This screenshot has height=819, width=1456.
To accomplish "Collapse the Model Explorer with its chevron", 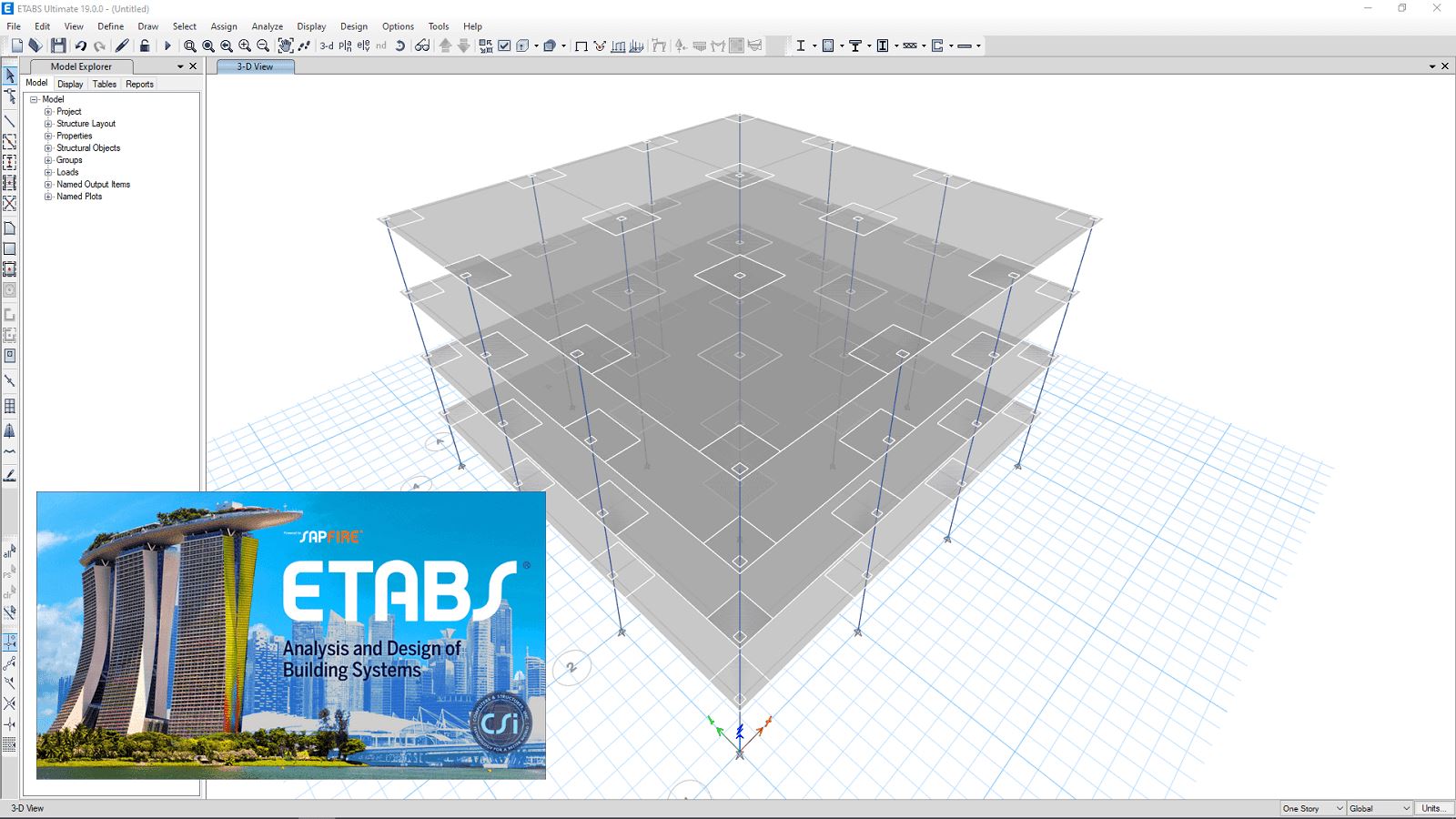I will coord(179,66).
